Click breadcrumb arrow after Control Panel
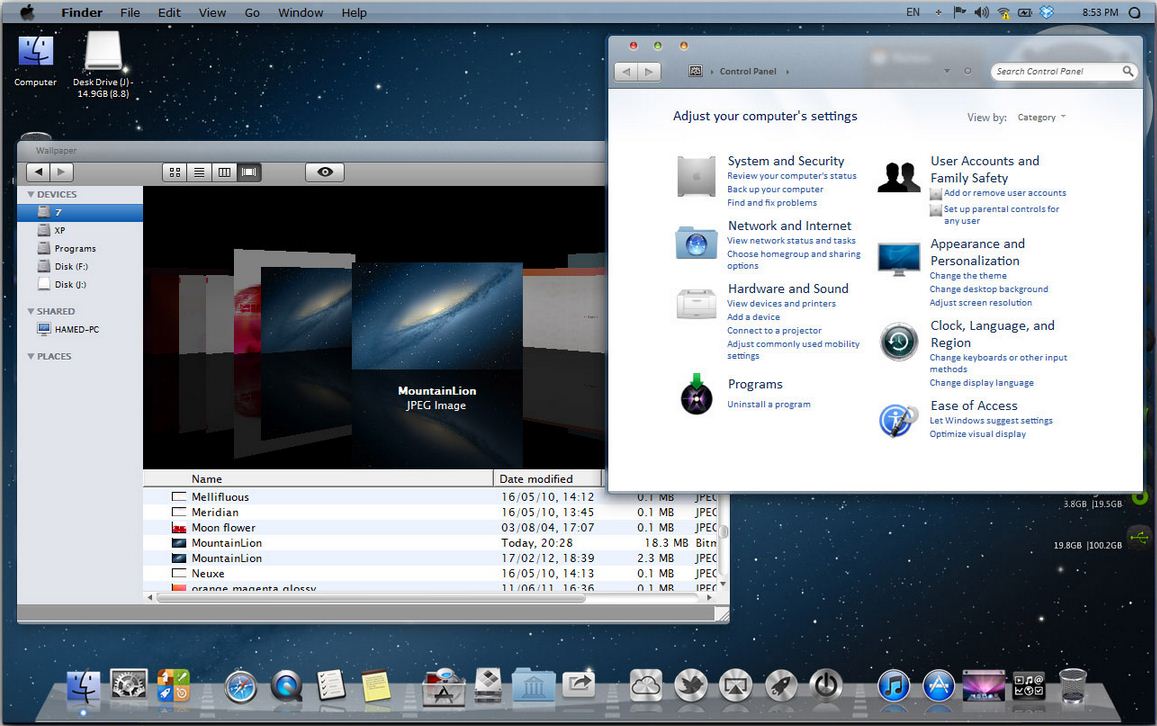The width and height of the screenshot is (1157, 726). 787,72
